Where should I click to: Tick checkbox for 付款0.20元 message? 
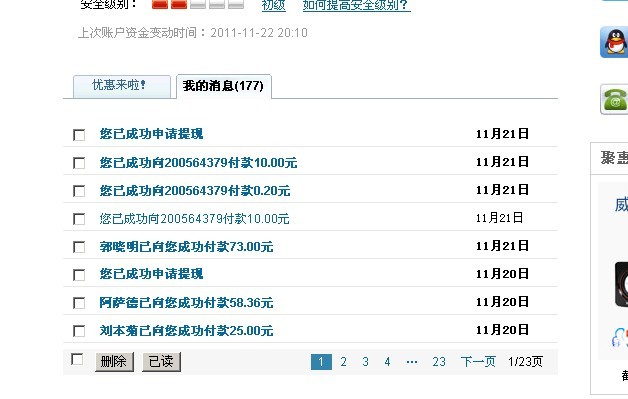click(79, 191)
